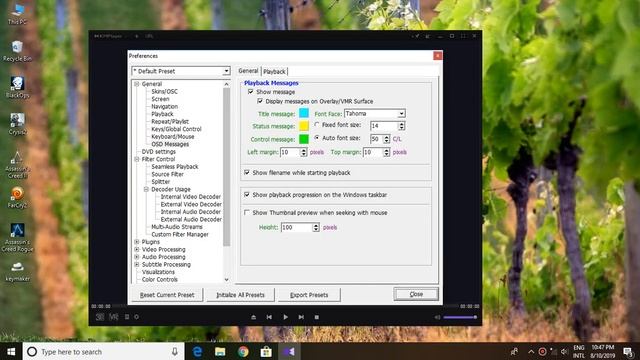Viewport: 640px width, 360px height.
Task: Open Microsoft Store from the taskbar
Action: [266, 351]
